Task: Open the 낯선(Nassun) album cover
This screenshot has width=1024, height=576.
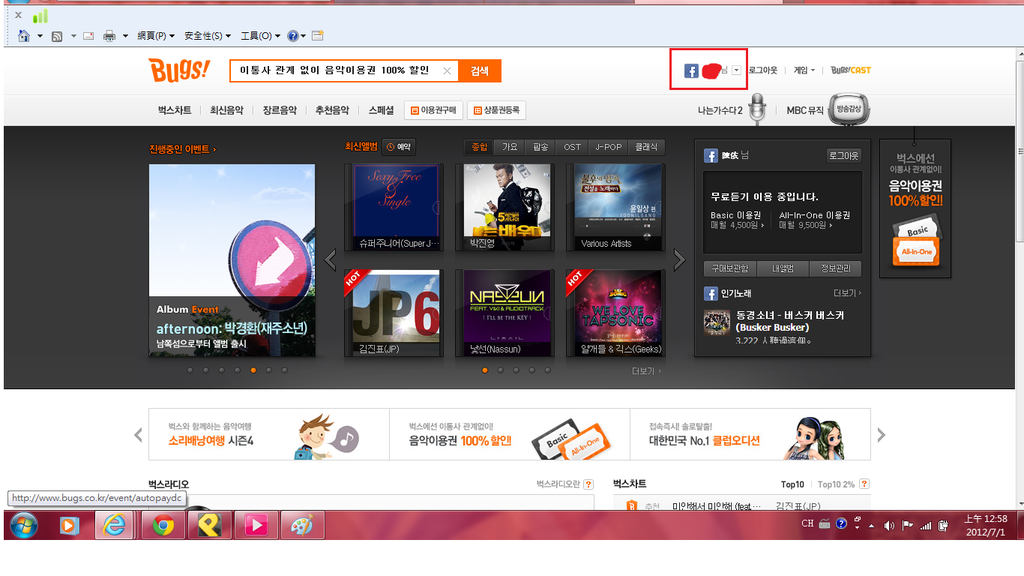Action: click(x=506, y=313)
